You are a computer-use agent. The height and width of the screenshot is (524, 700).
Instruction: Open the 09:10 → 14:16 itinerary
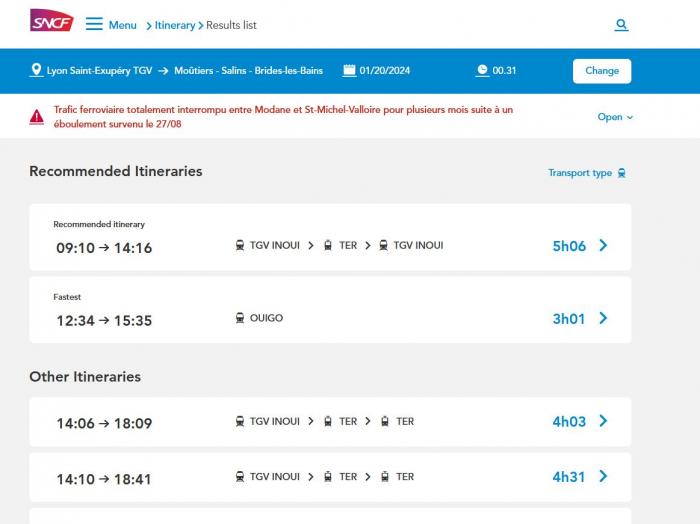pyautogui.click(x=330, y=237)
